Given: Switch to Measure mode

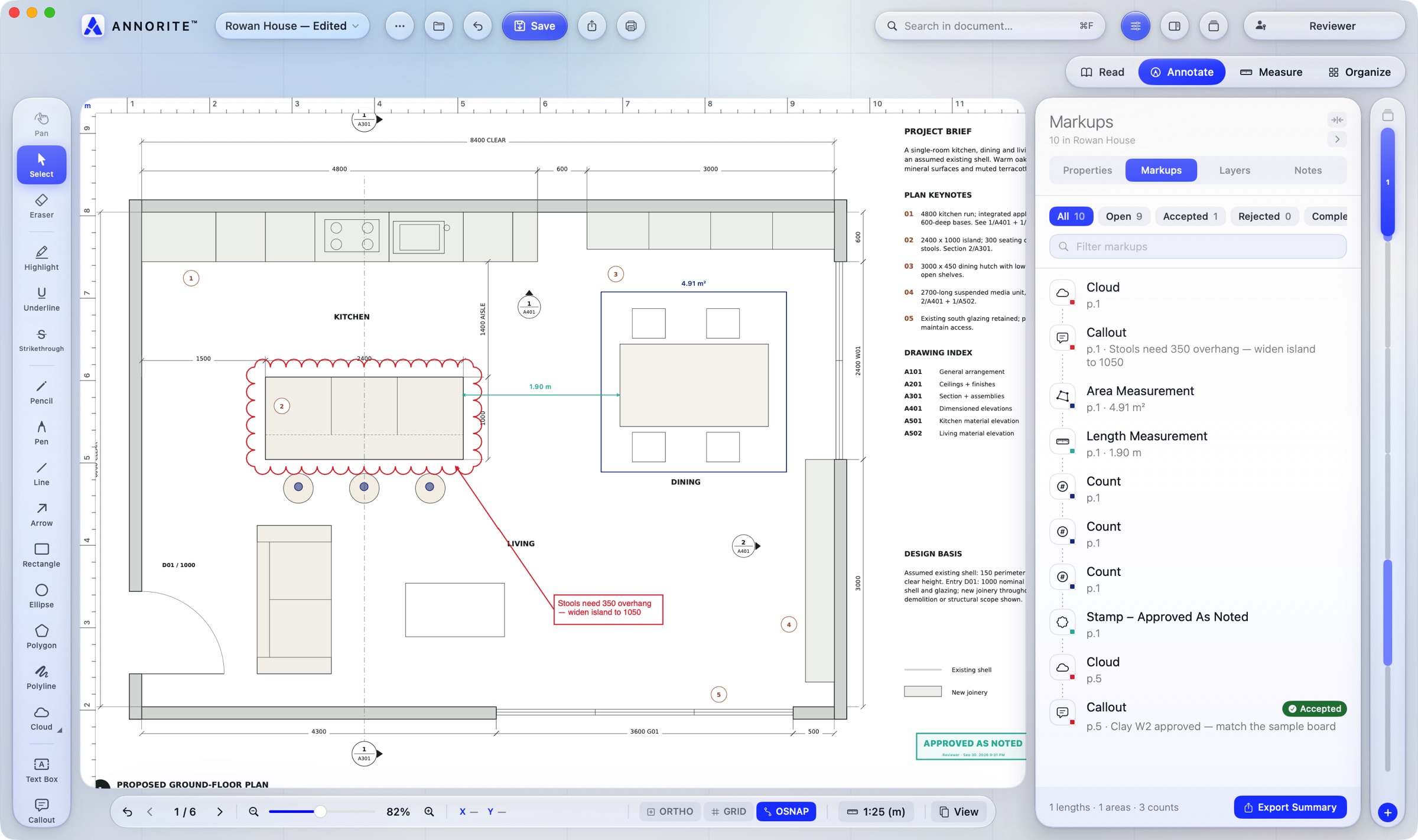Looking at the screenshot, I should coord(1270,72).
